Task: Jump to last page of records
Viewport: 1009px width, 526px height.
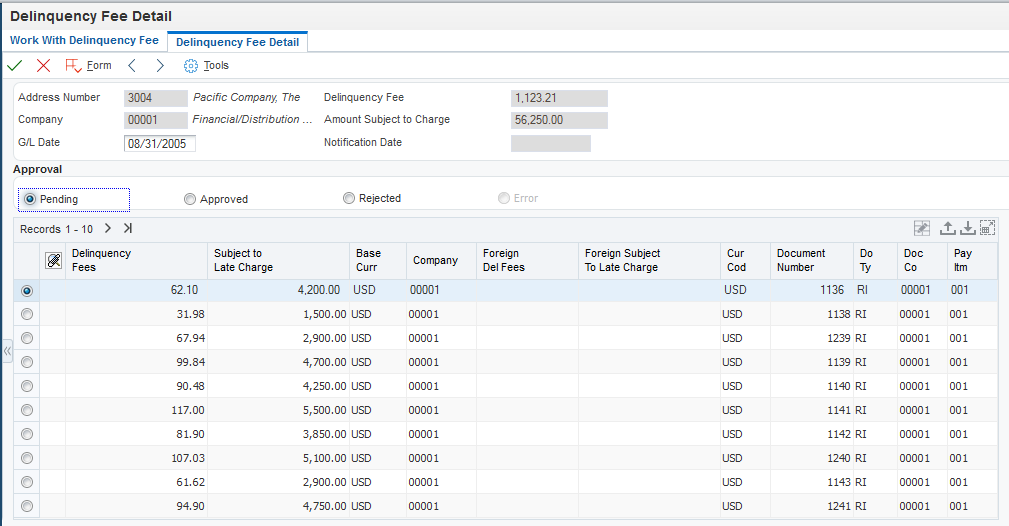Action: coord(128,229)
